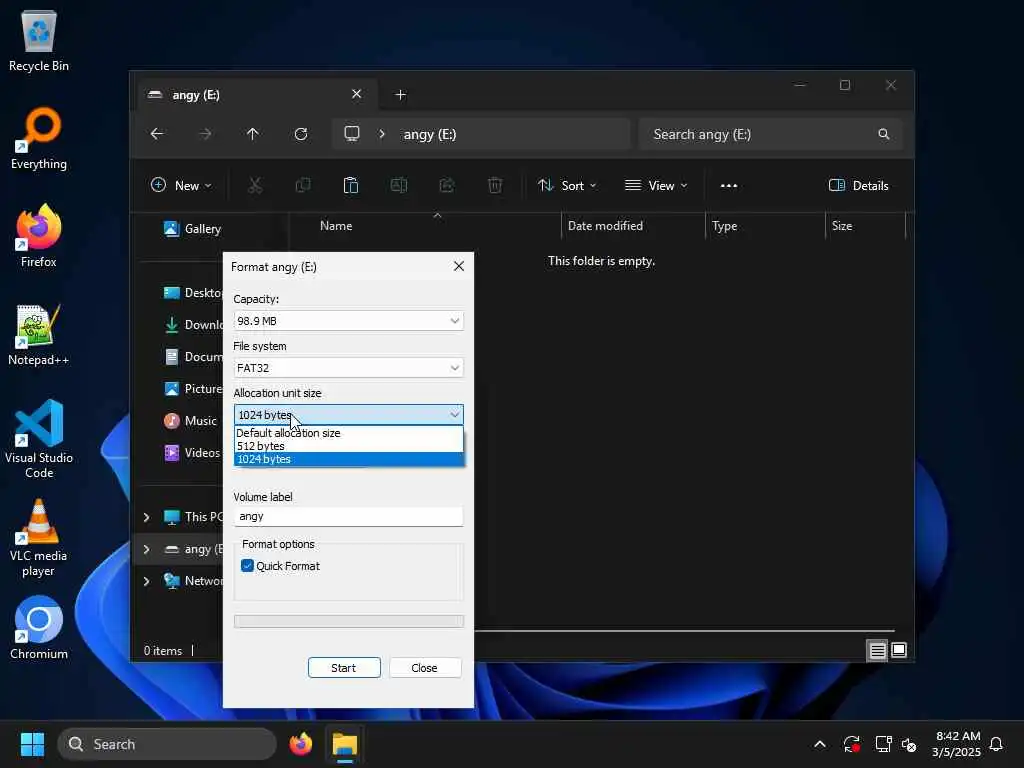Select 1024 bytes option in list

click(x=348, y=459)
